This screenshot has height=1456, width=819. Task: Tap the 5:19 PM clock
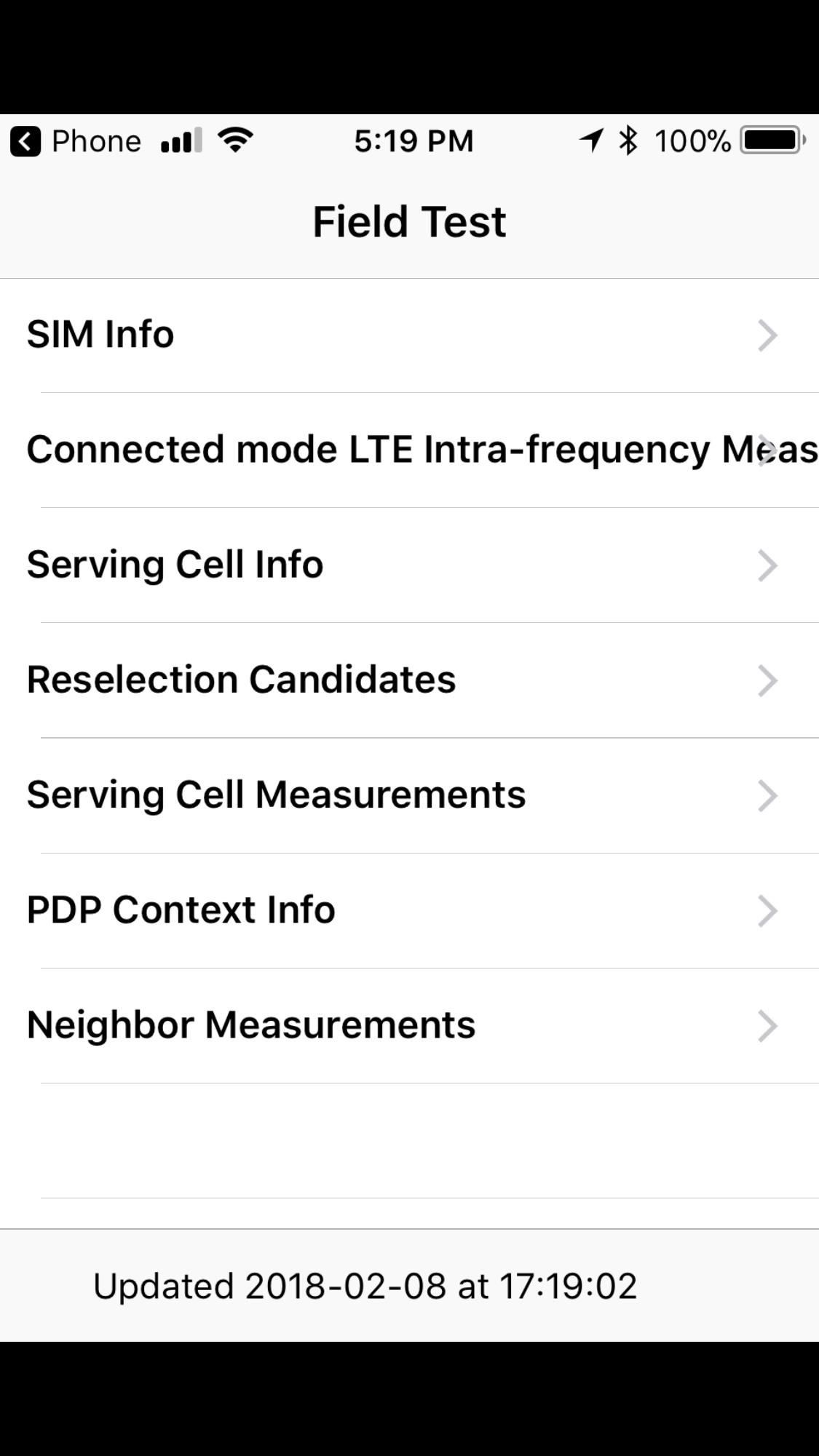coord(414,141)
